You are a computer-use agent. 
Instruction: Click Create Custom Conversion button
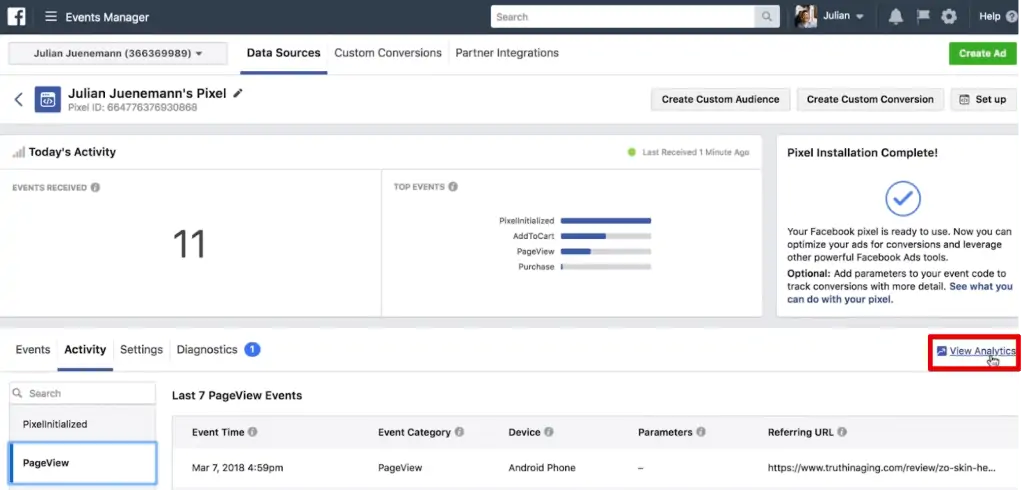[x=870, y=99]
